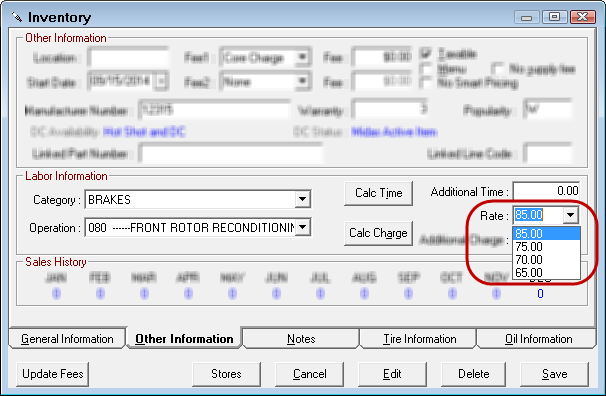
Task: Collapse the Rate dropdown arrow
Action: point(570,215)
